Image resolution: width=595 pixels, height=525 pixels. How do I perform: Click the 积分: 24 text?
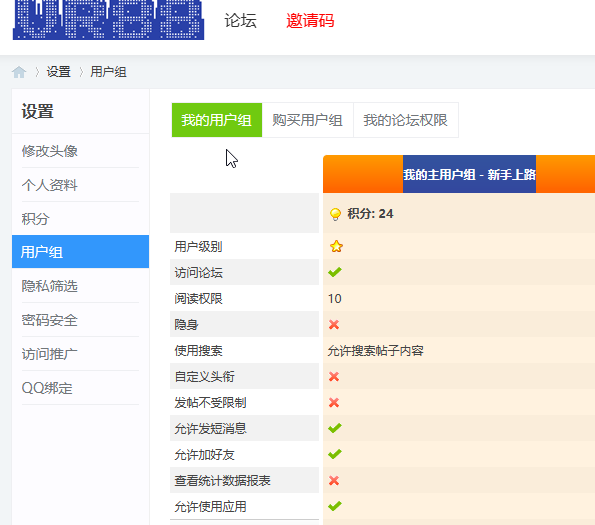370,214
